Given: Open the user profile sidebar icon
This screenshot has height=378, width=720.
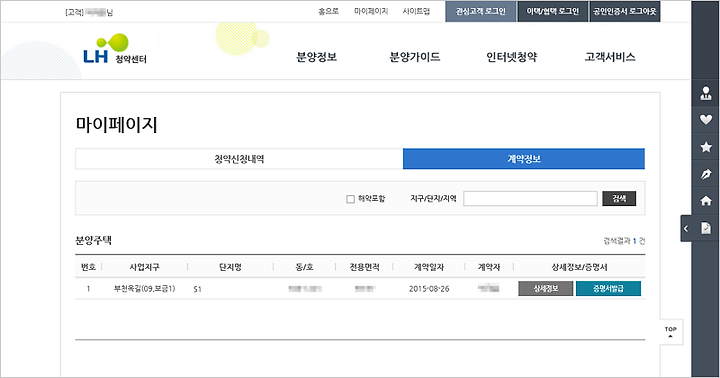Looking at the screenshot, I should [x=706, y=93].
